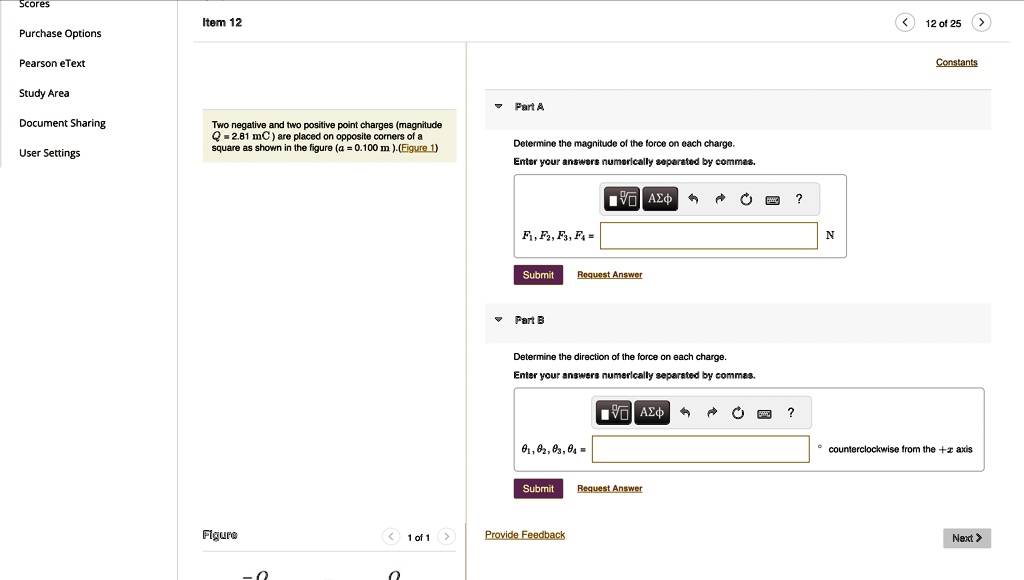Open the Provide Feedback link
Image resolution: width=1024 pixels, height=580 pixels.
(524, 534)
